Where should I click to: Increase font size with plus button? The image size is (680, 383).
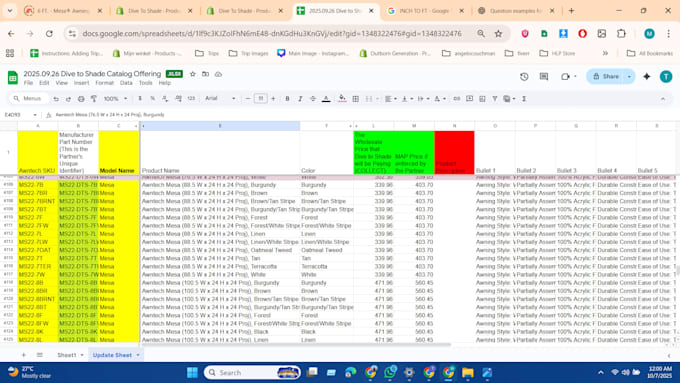click(273, 99)
